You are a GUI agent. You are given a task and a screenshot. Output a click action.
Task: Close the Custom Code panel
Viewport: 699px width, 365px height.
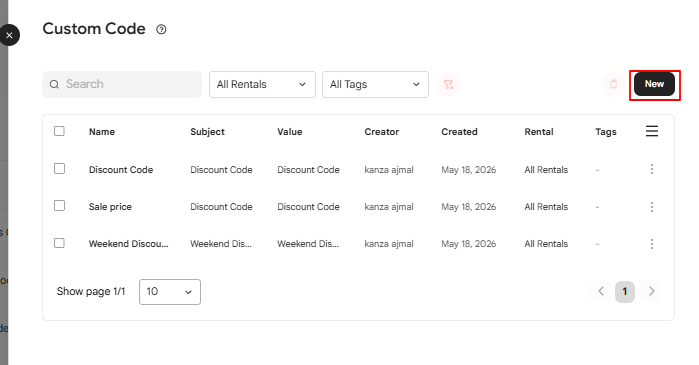9,35
